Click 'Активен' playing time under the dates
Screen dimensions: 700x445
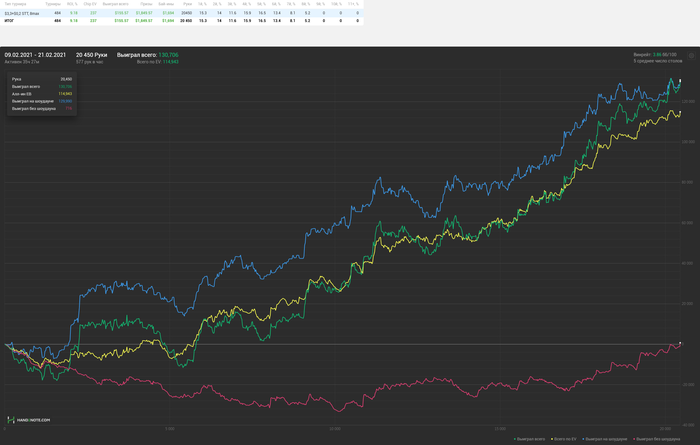[22, 62]
